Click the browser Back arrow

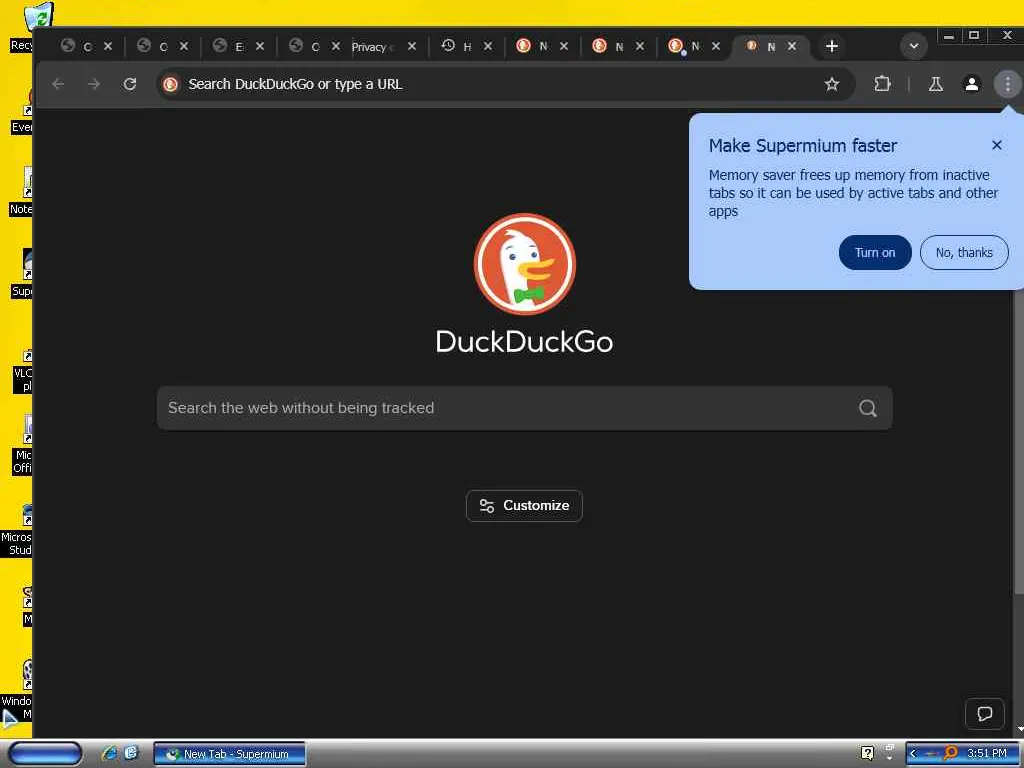(58, 84)
